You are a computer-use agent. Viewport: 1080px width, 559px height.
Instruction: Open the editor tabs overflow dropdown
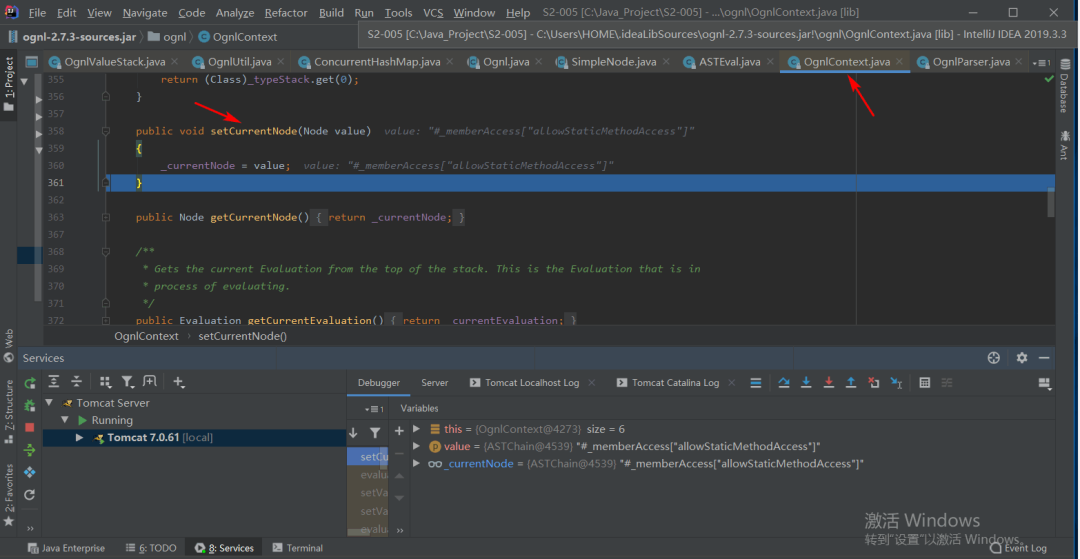tap(1041, 63)
